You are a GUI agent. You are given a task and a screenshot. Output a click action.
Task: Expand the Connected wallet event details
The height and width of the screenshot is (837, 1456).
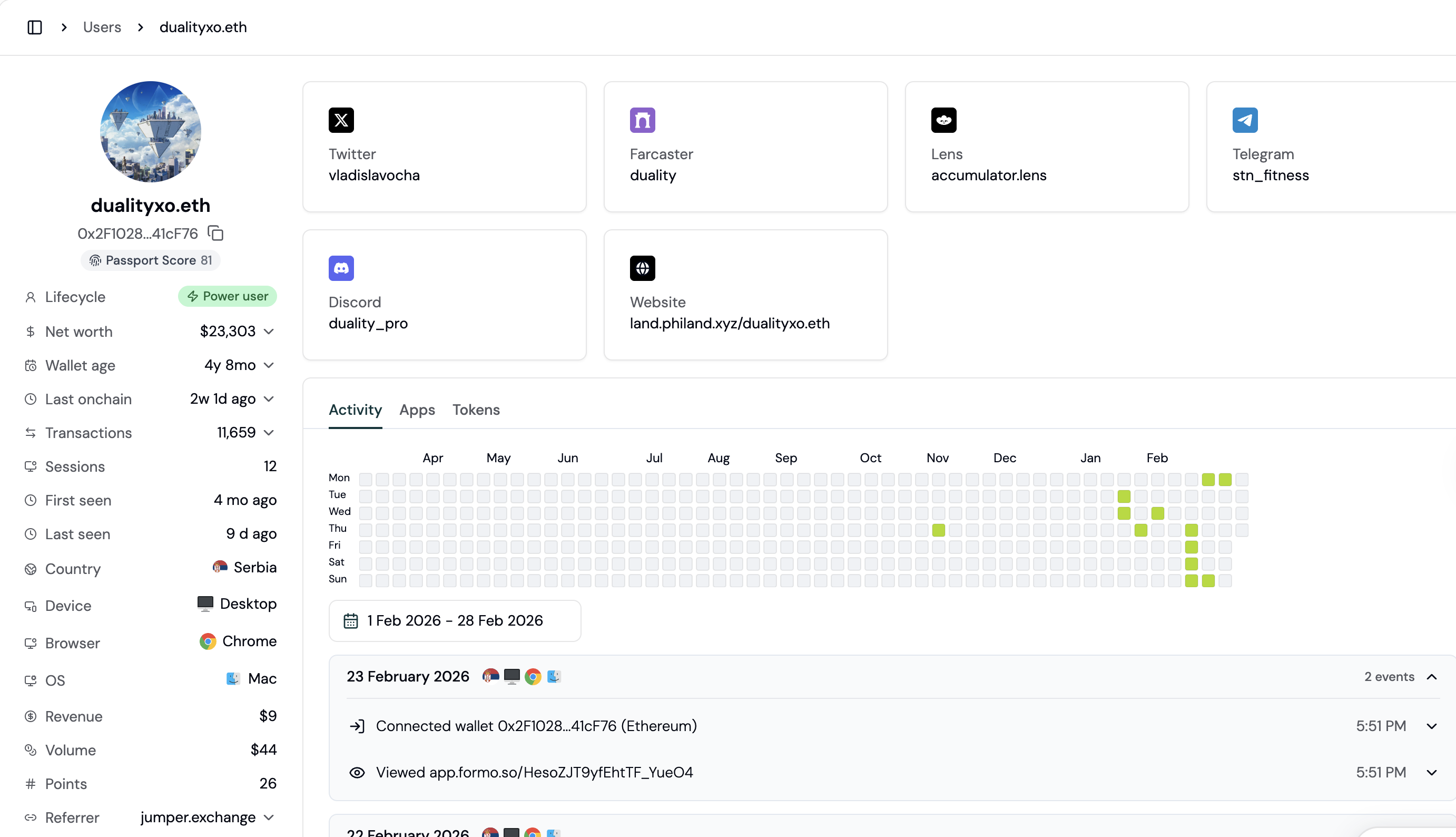pyautogui.click(x=1432, y=726)
